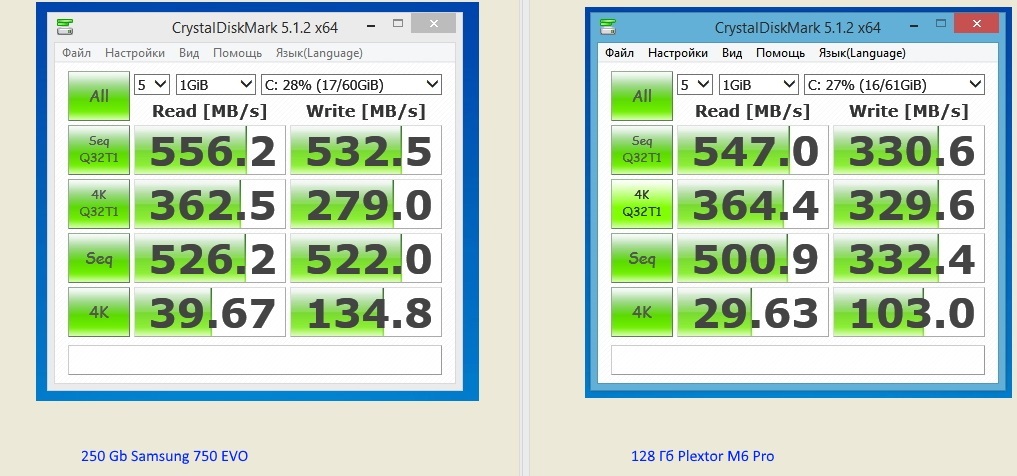Viewport: 1017px width, 476px height.
Task: Click the 556.2 Seq Q32T1 read result
Action: pyautogui.click(x=210, y=150)
